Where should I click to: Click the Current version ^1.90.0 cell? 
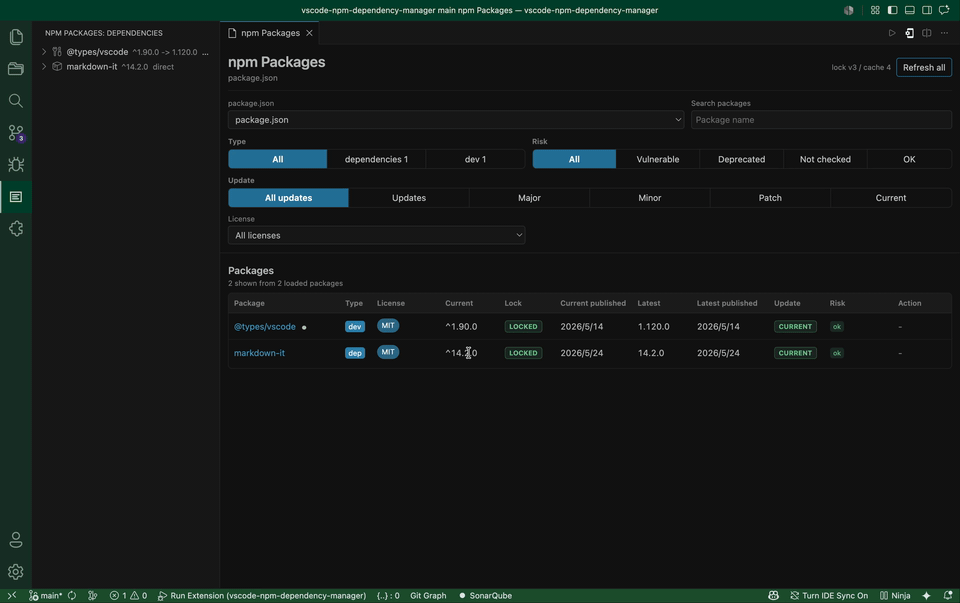click(x=461, y=327)
